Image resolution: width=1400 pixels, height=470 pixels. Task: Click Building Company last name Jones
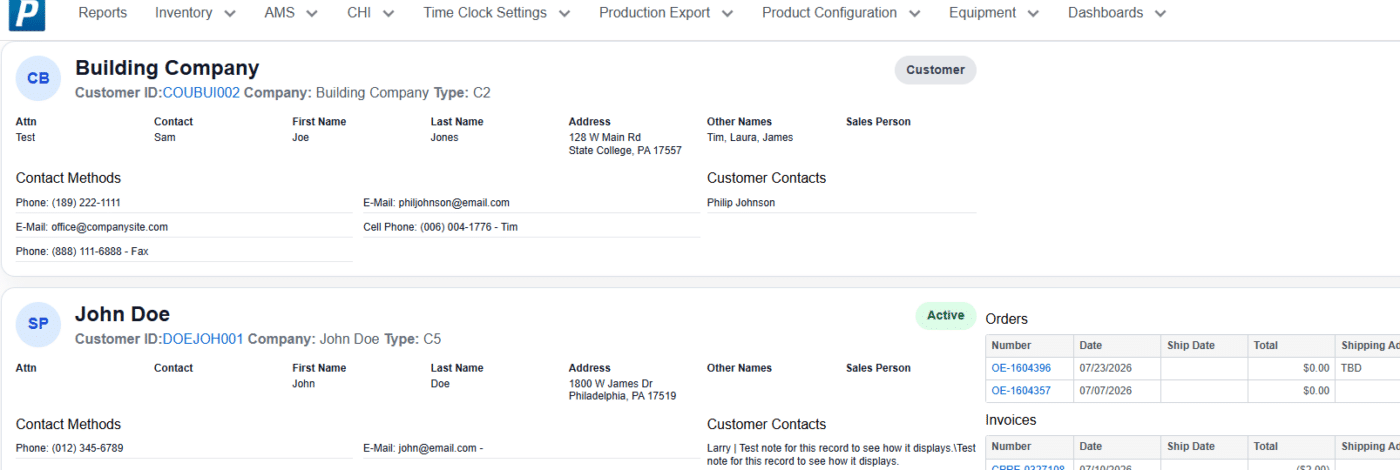point(444,137)
